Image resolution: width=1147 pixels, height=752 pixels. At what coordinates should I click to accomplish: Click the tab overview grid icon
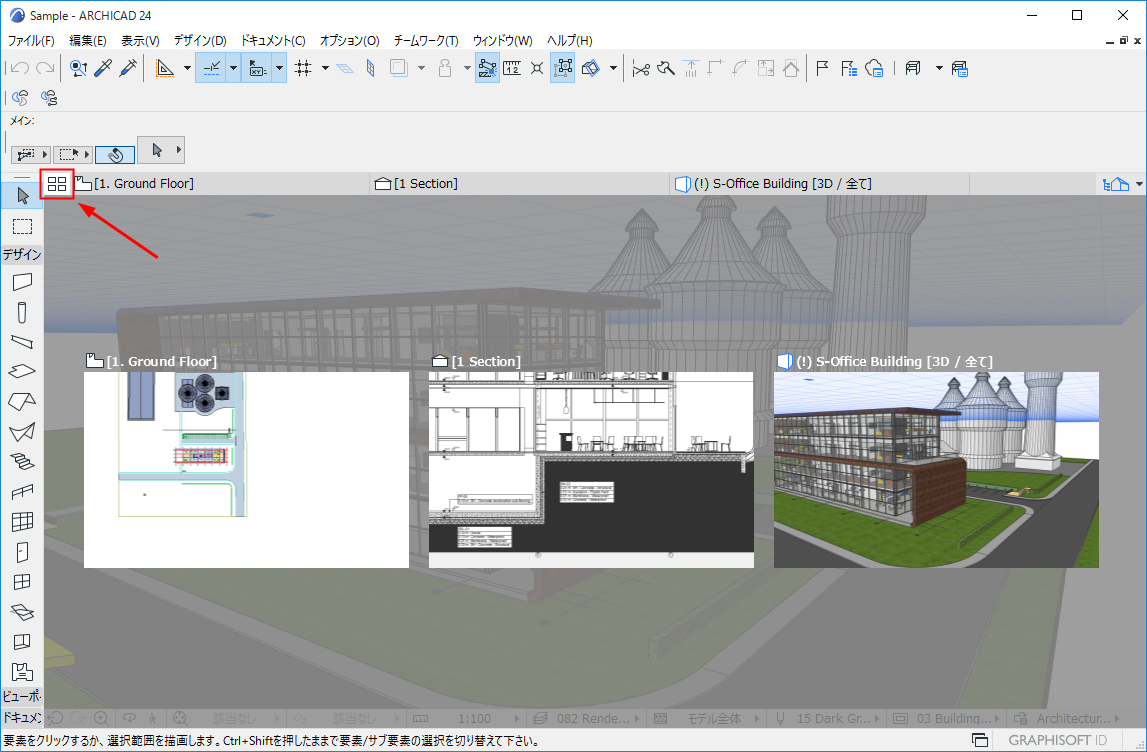tap(57, 184)
